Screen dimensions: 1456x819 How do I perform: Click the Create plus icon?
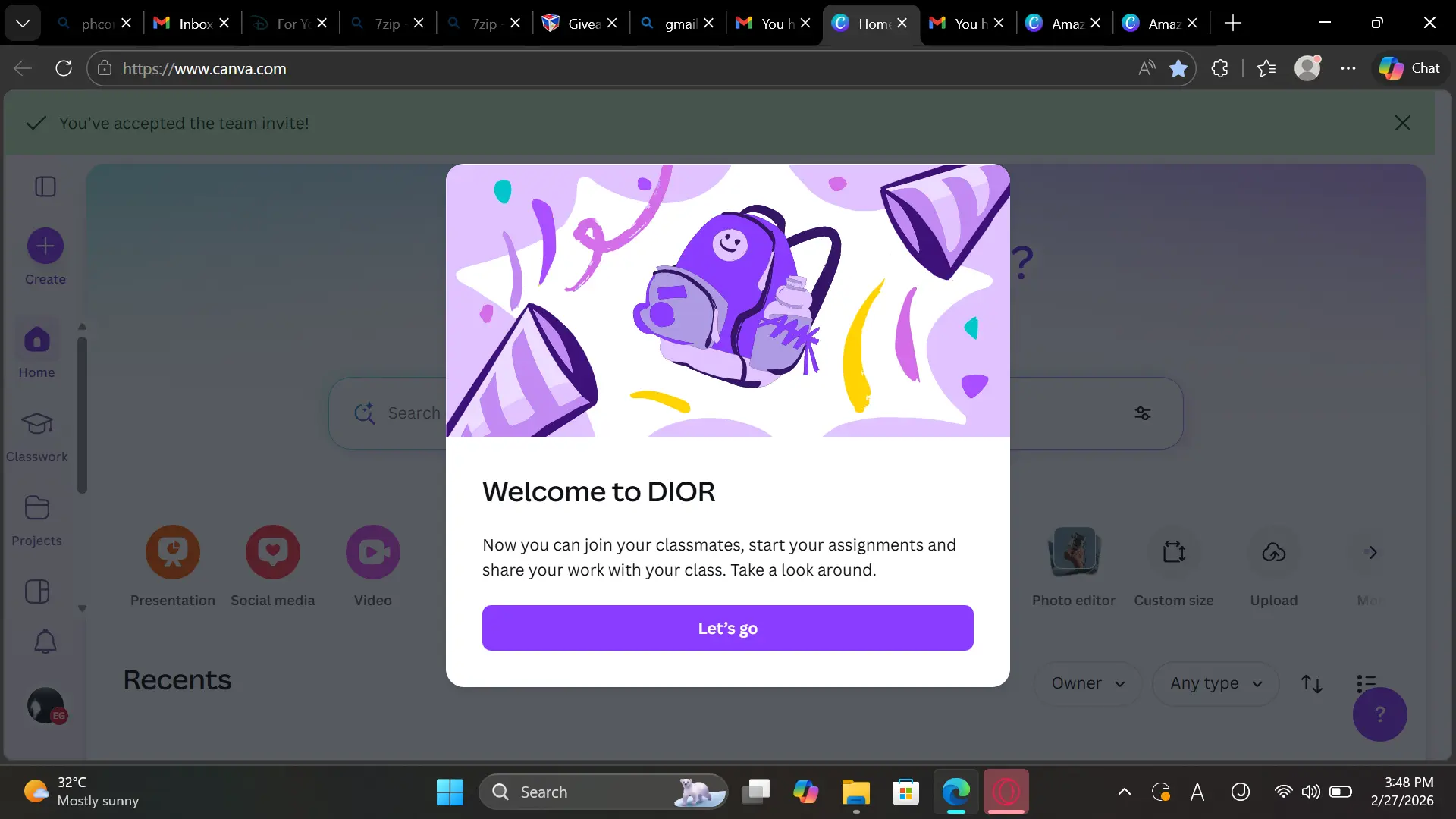[x=45, y=246]
